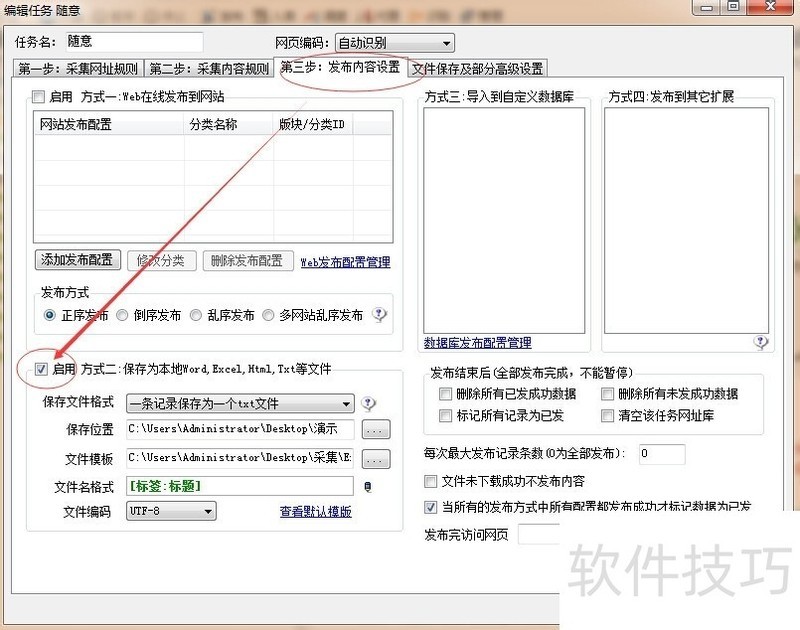Click 添加发布配置 button
This screenshot has width=800, height=630.
pos(78,261)
